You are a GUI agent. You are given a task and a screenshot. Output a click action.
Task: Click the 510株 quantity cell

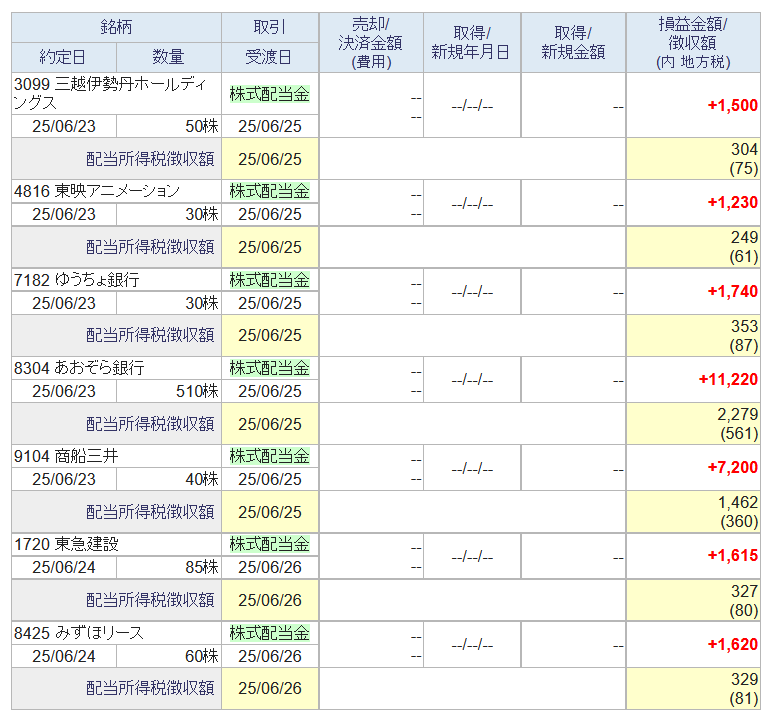coord(169,392)
